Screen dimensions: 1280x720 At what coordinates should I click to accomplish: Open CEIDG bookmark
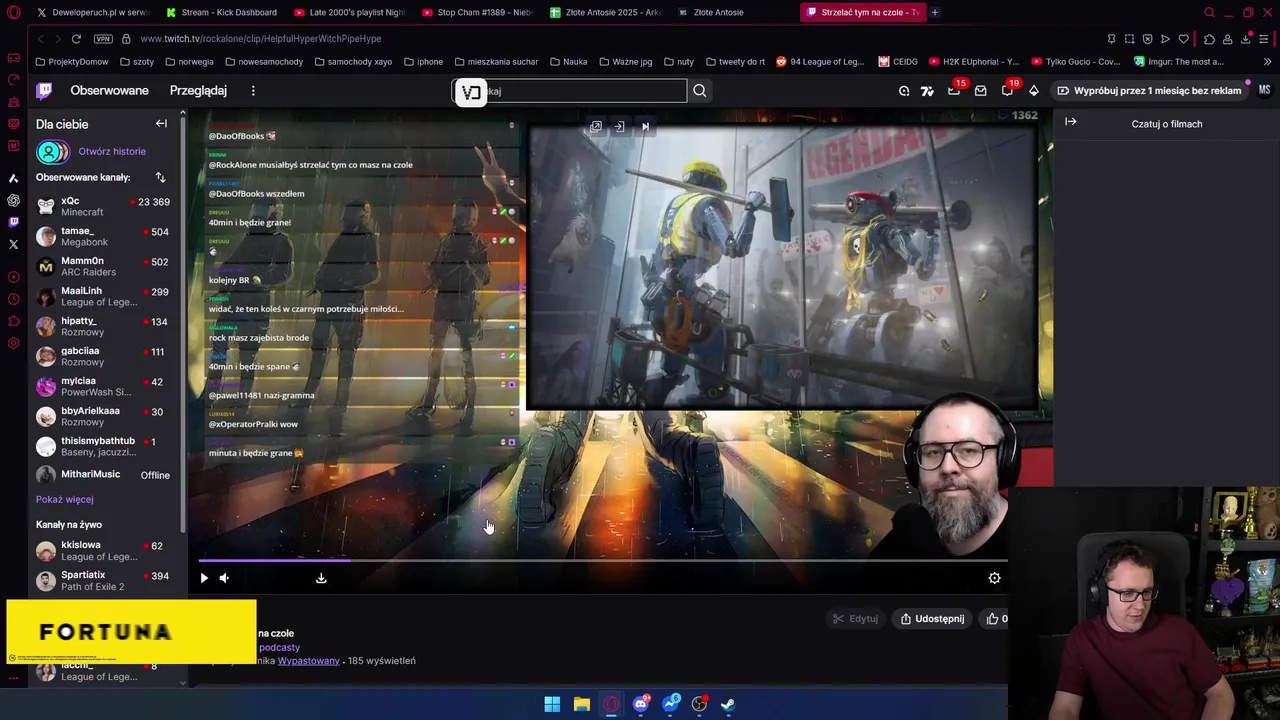coord(898,62)
